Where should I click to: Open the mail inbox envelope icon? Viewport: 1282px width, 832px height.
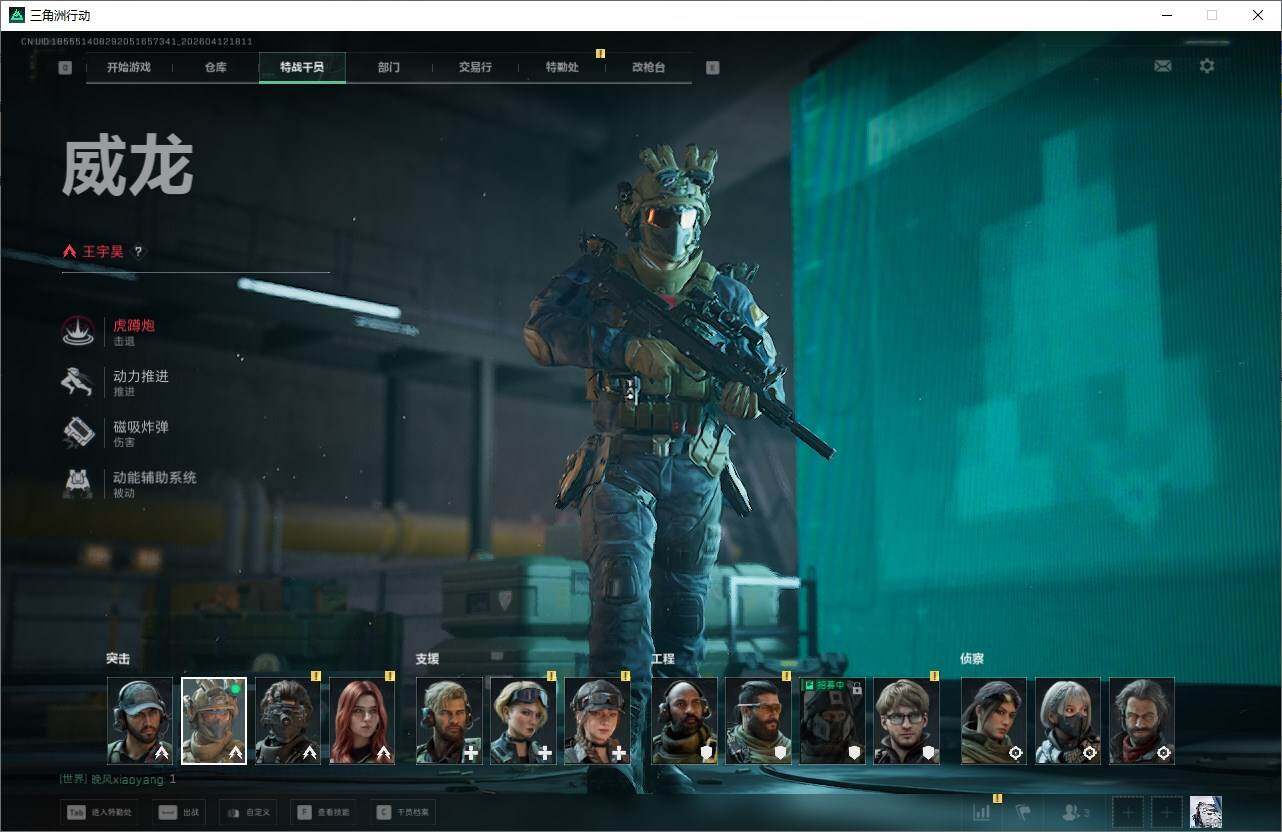pyautogui.click(x=1162, y=66)
